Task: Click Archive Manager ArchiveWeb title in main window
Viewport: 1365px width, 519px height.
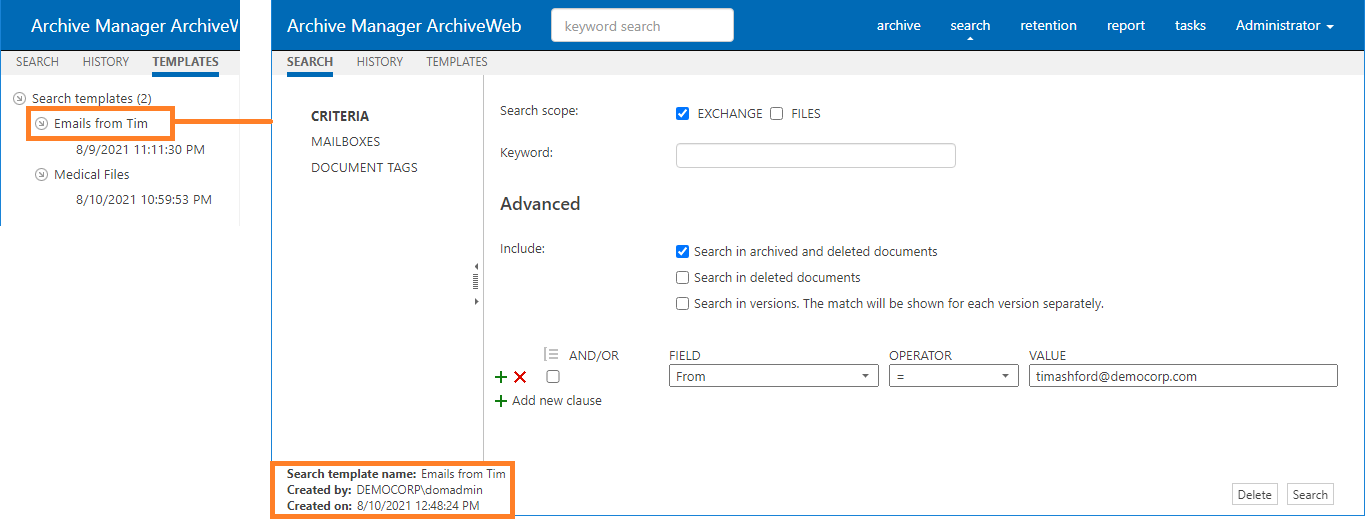Action: pos(404,26)
